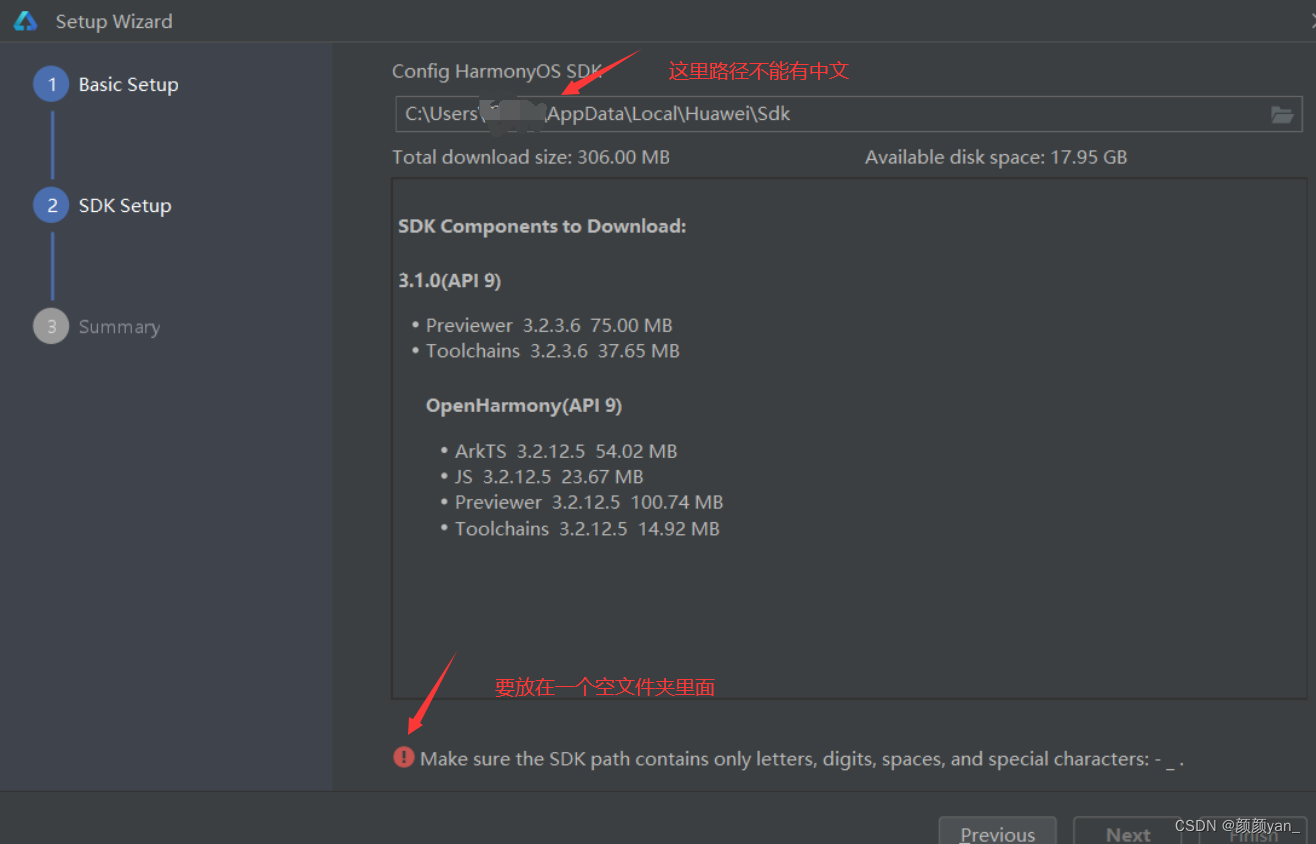Click the red error warning icon
The height and width of the screenshot is (844, 1316).
tap(403, 757)
